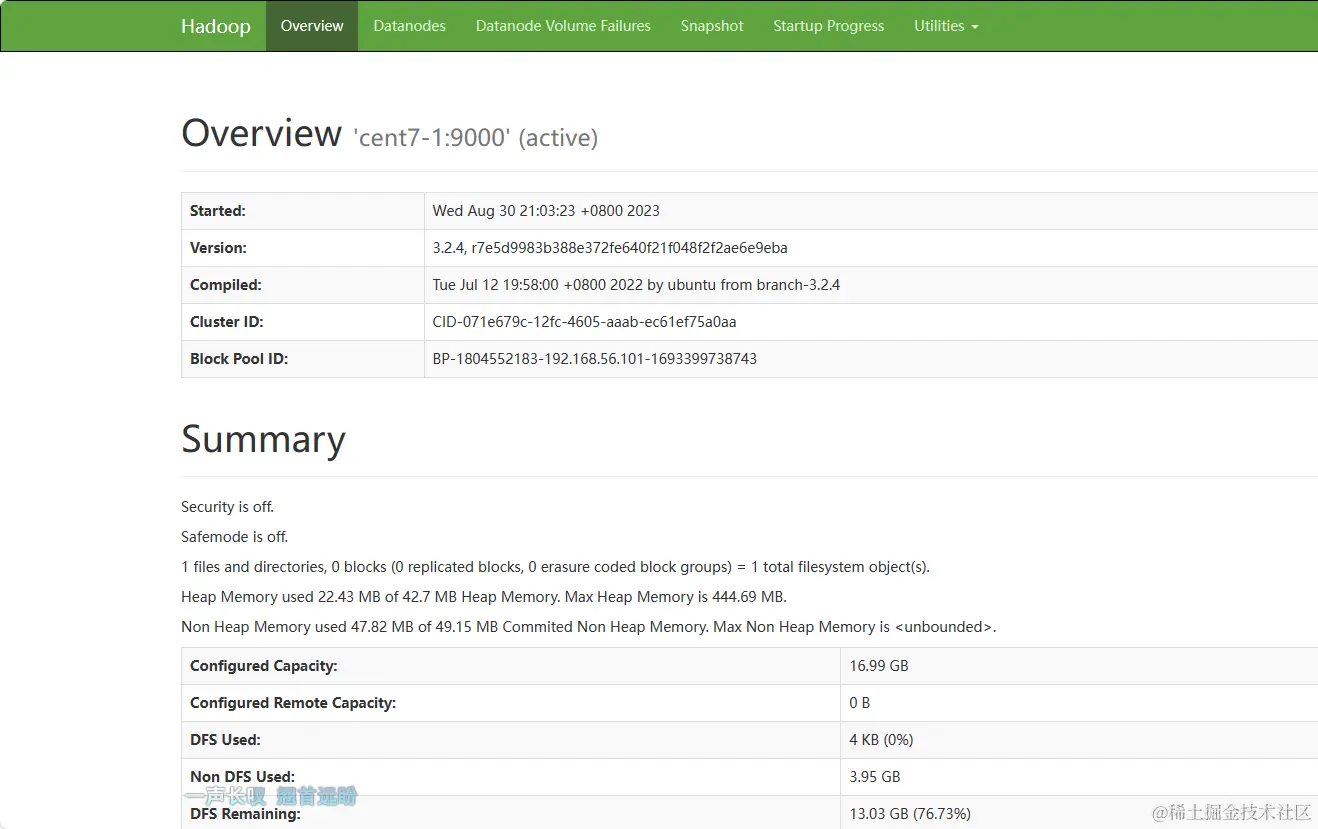Select the 13.03 GB (76.73%) value
Viewport: 1318px width, 829px height.
(910, 814)
